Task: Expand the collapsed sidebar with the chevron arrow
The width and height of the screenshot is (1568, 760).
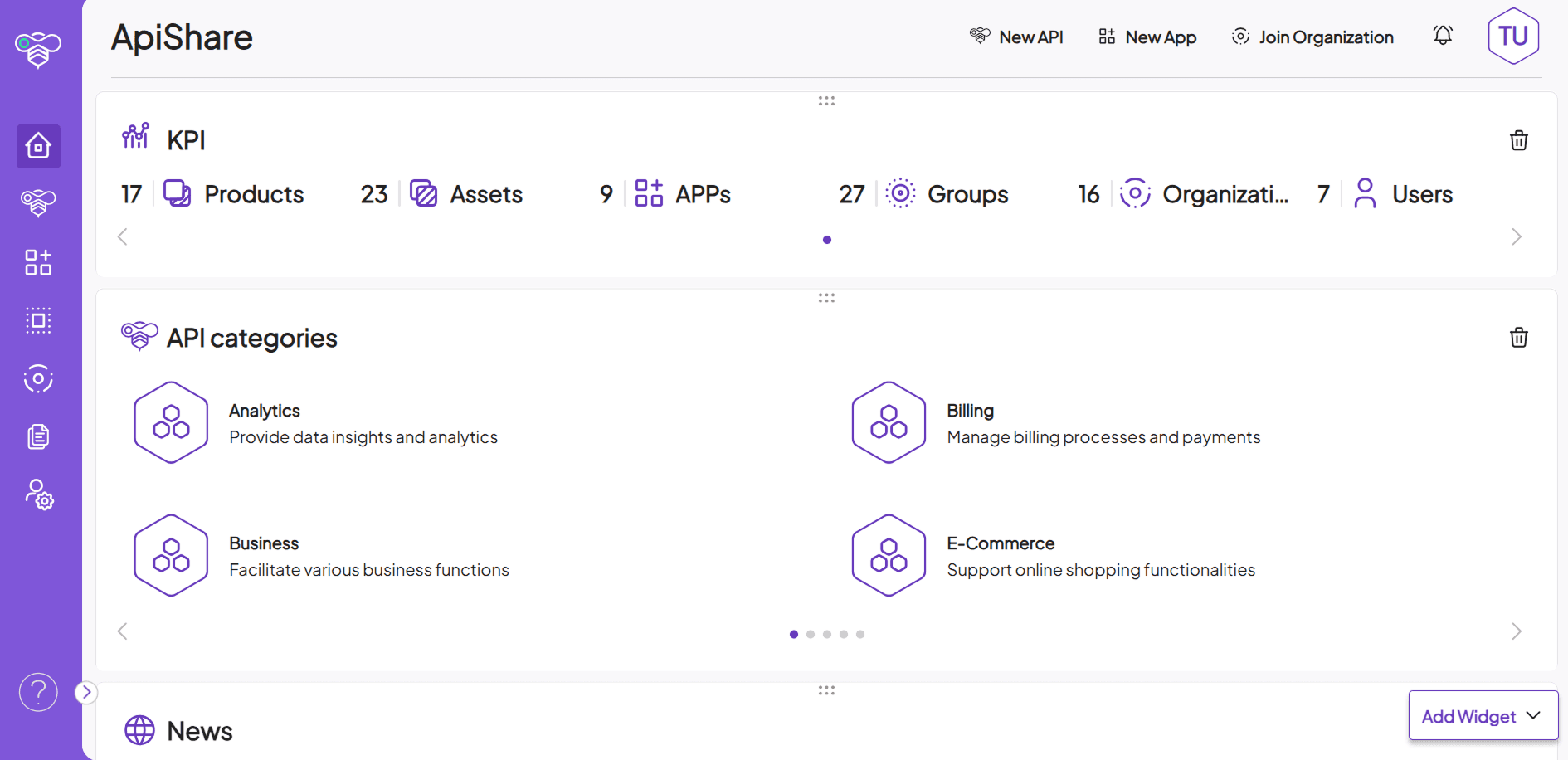Action: pos(85,691)
